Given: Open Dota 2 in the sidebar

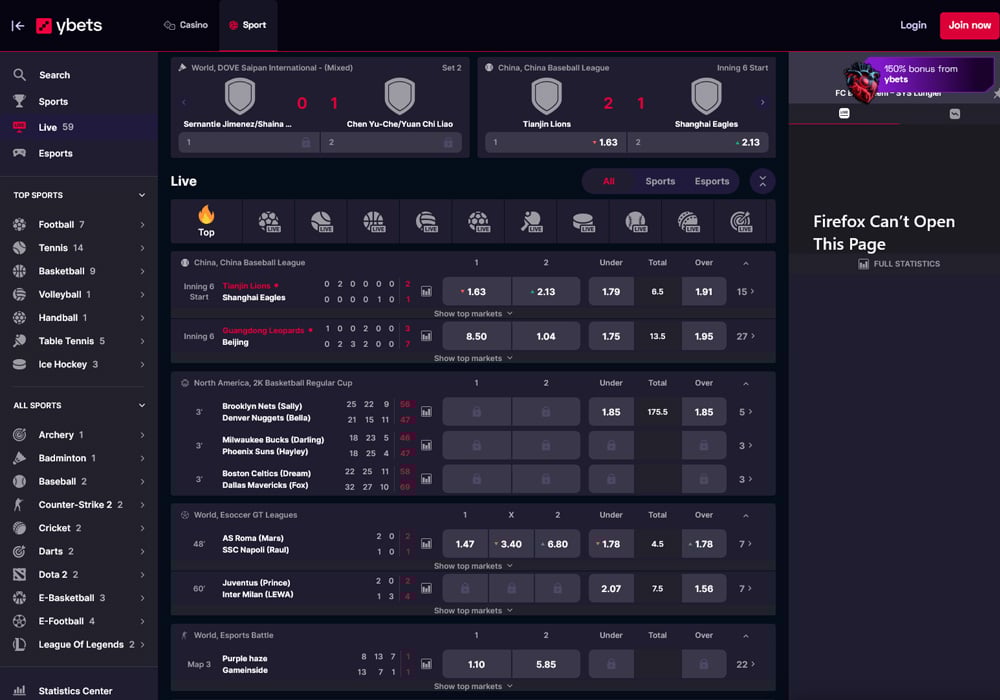Looking at the screenshot, I should [78, 574].
